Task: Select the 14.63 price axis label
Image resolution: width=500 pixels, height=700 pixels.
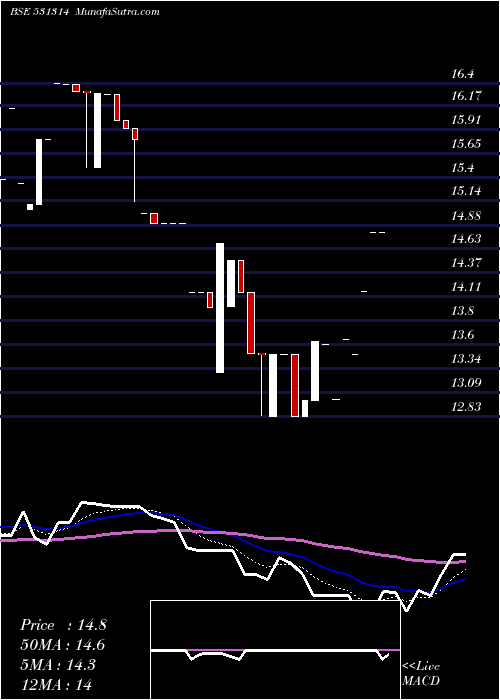Action: coord(467,239)
